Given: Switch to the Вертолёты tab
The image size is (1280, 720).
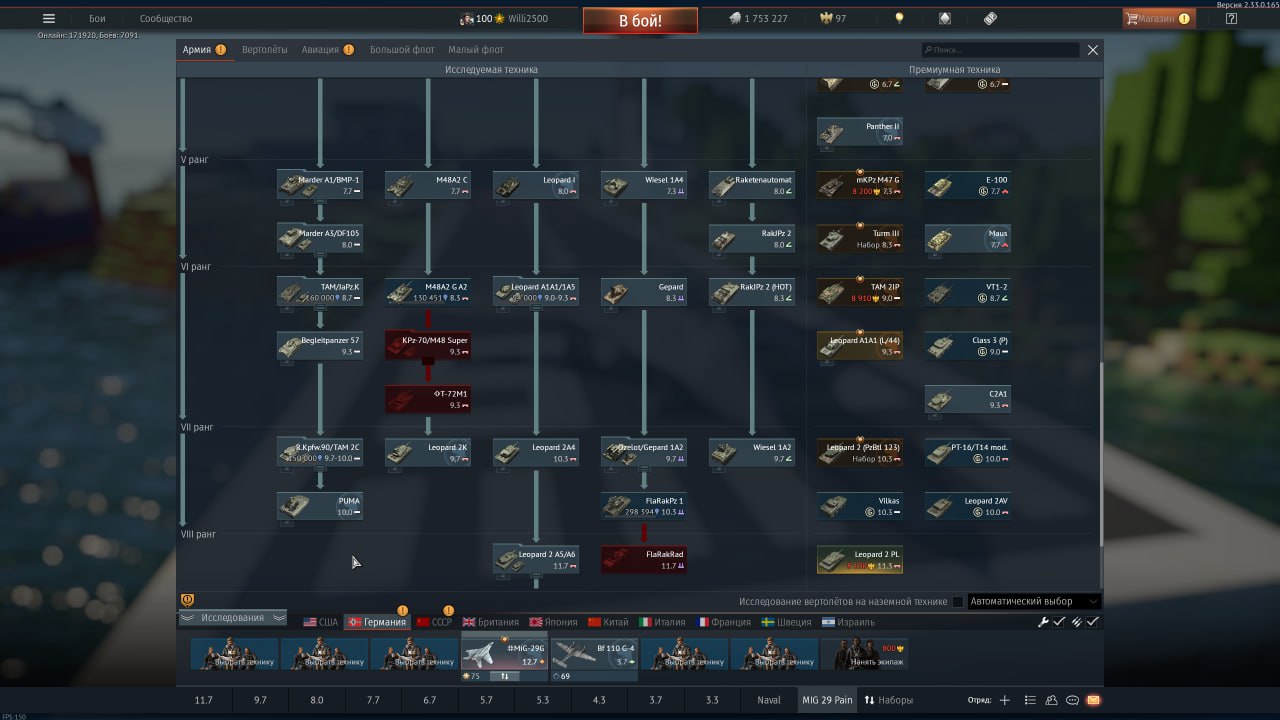Looking at the screenshot, I should (264, 49).
